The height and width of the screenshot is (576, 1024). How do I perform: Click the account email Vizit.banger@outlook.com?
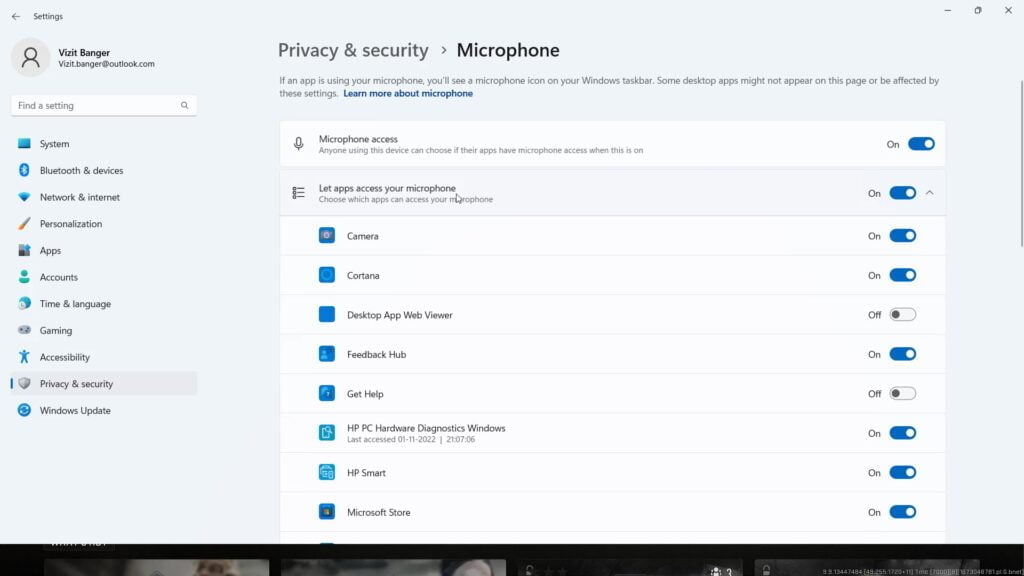[x=106, y=64]
